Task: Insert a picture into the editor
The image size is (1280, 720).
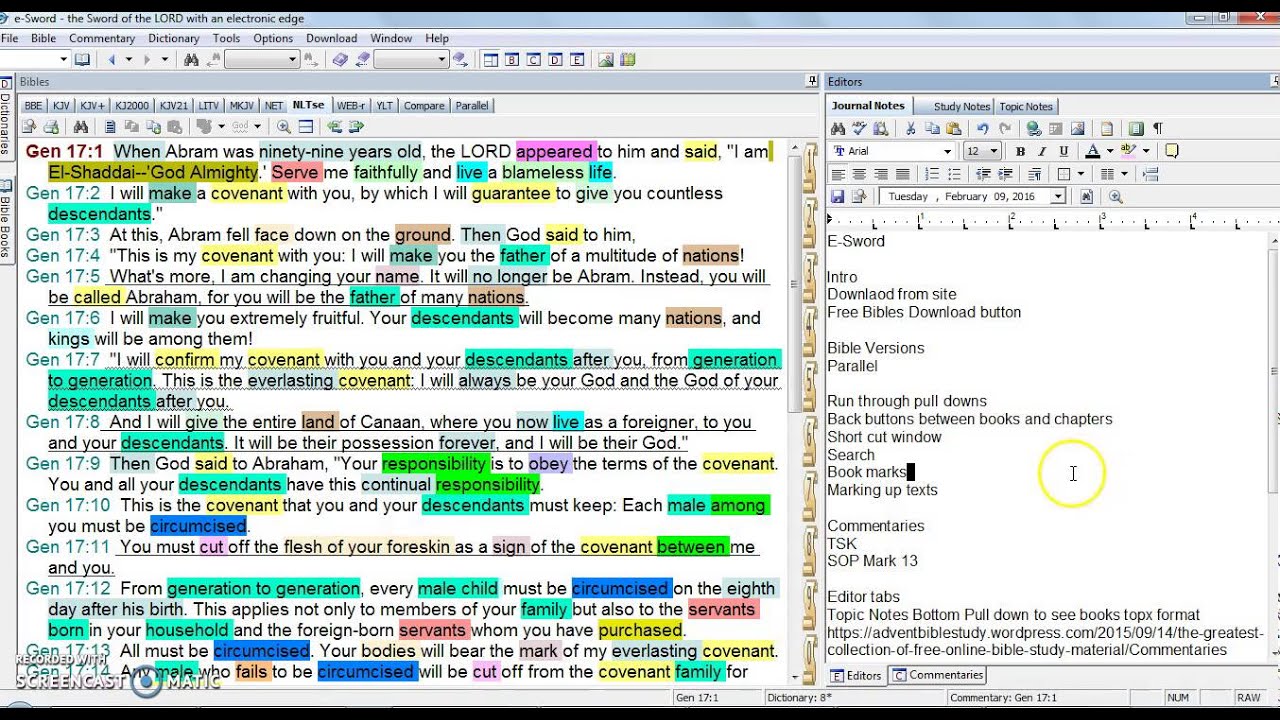Action: (x=1077, y=128)
